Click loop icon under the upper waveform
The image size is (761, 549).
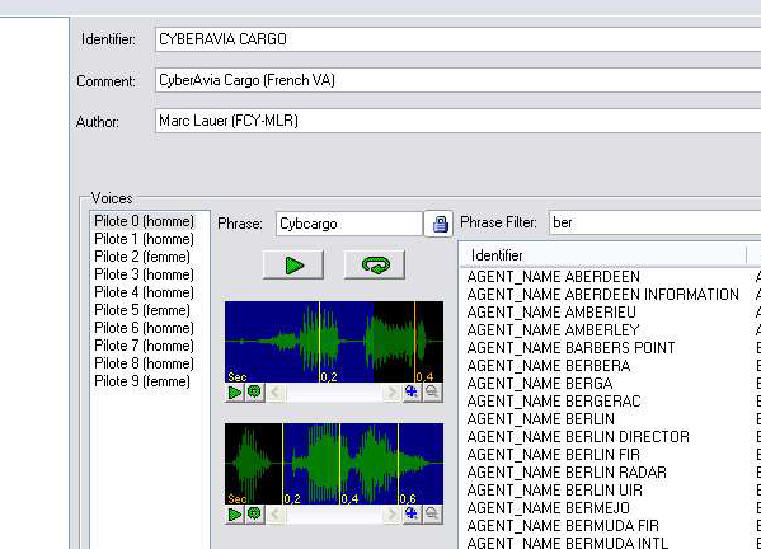pyautogui.click(x=254, y=393)
